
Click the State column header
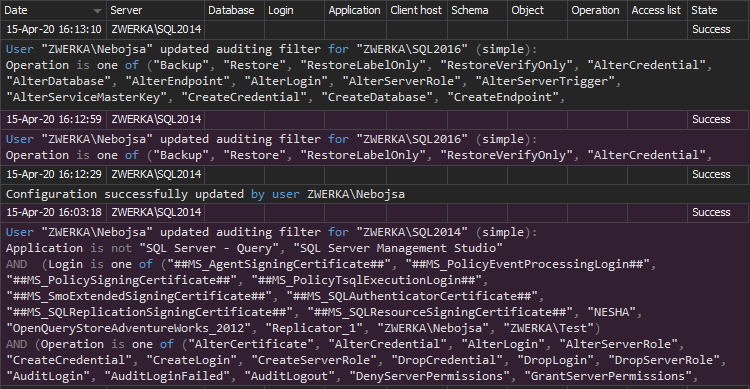click(x=718, y=10)
